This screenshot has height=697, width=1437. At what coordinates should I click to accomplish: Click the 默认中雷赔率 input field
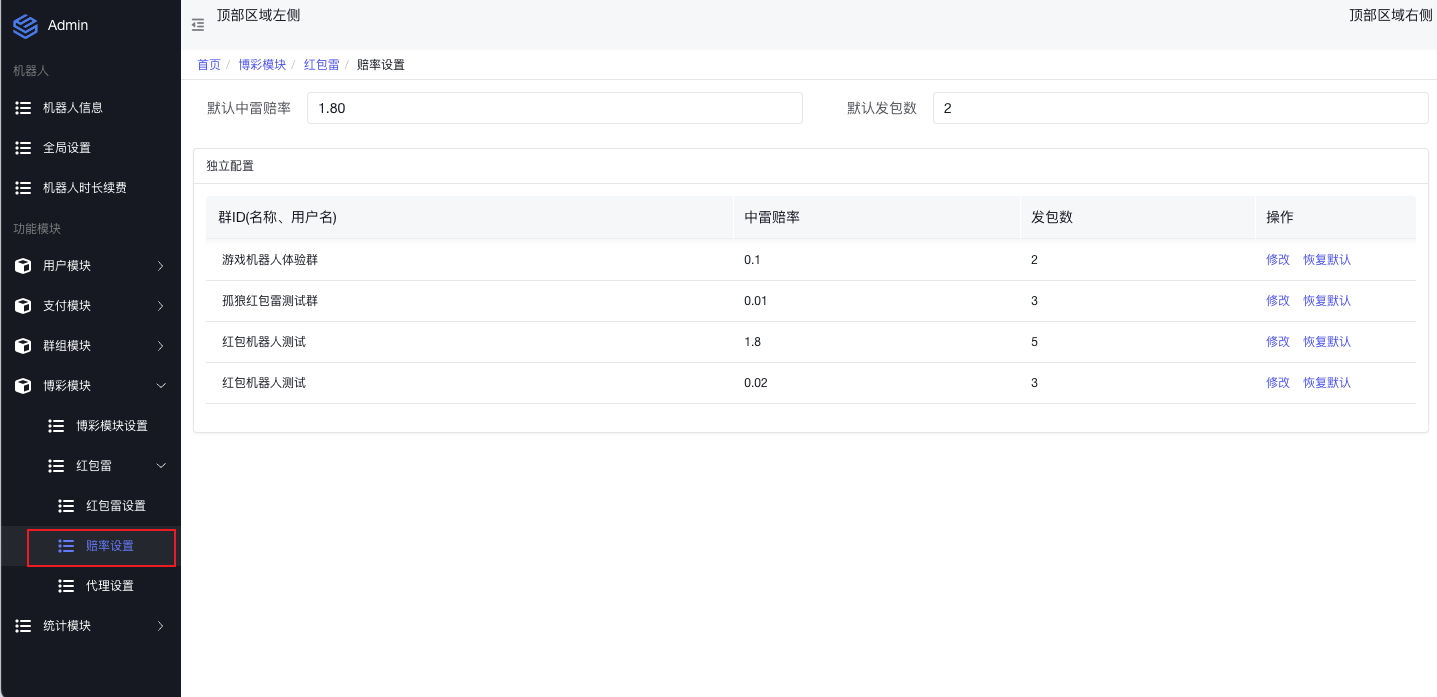pos(554,108)
